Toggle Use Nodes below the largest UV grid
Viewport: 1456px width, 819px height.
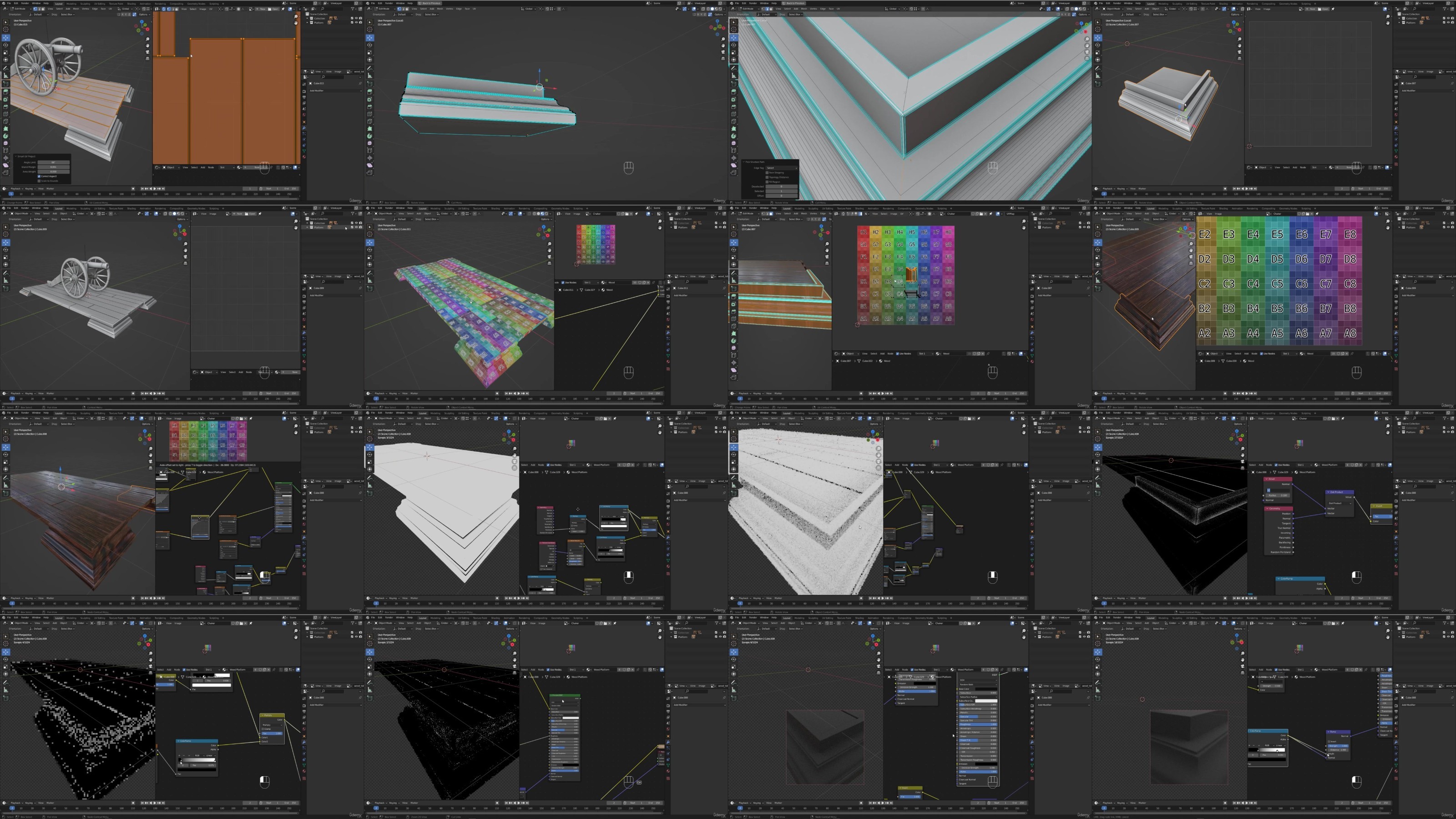coord(1267,354)
